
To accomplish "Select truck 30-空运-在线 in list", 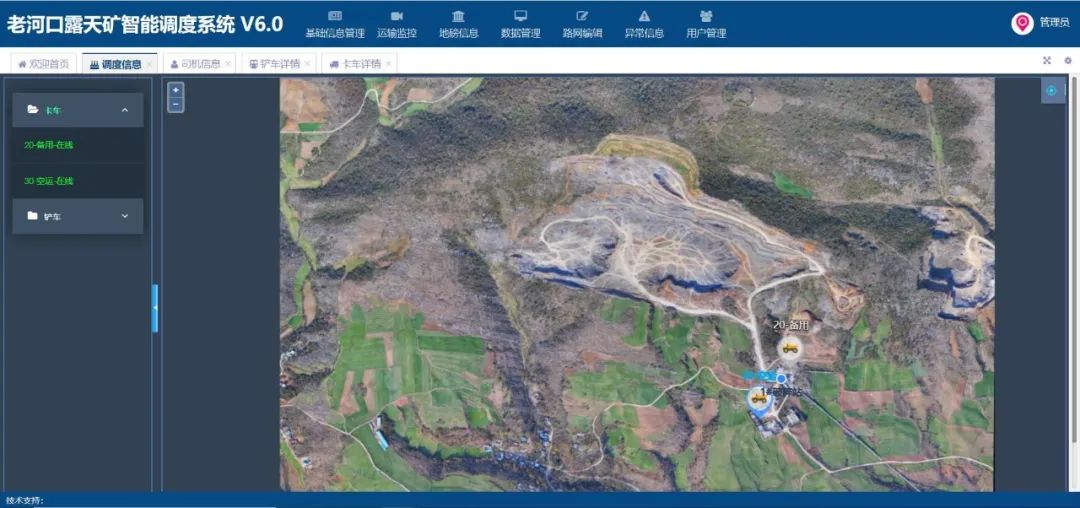I will (49, 181).
